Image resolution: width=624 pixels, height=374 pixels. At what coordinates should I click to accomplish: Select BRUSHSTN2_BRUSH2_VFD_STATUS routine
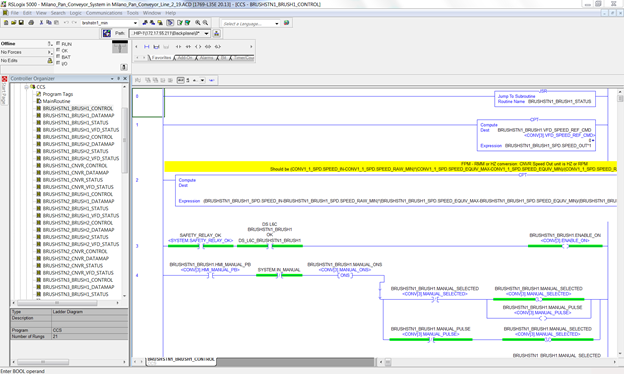point(81,245)
